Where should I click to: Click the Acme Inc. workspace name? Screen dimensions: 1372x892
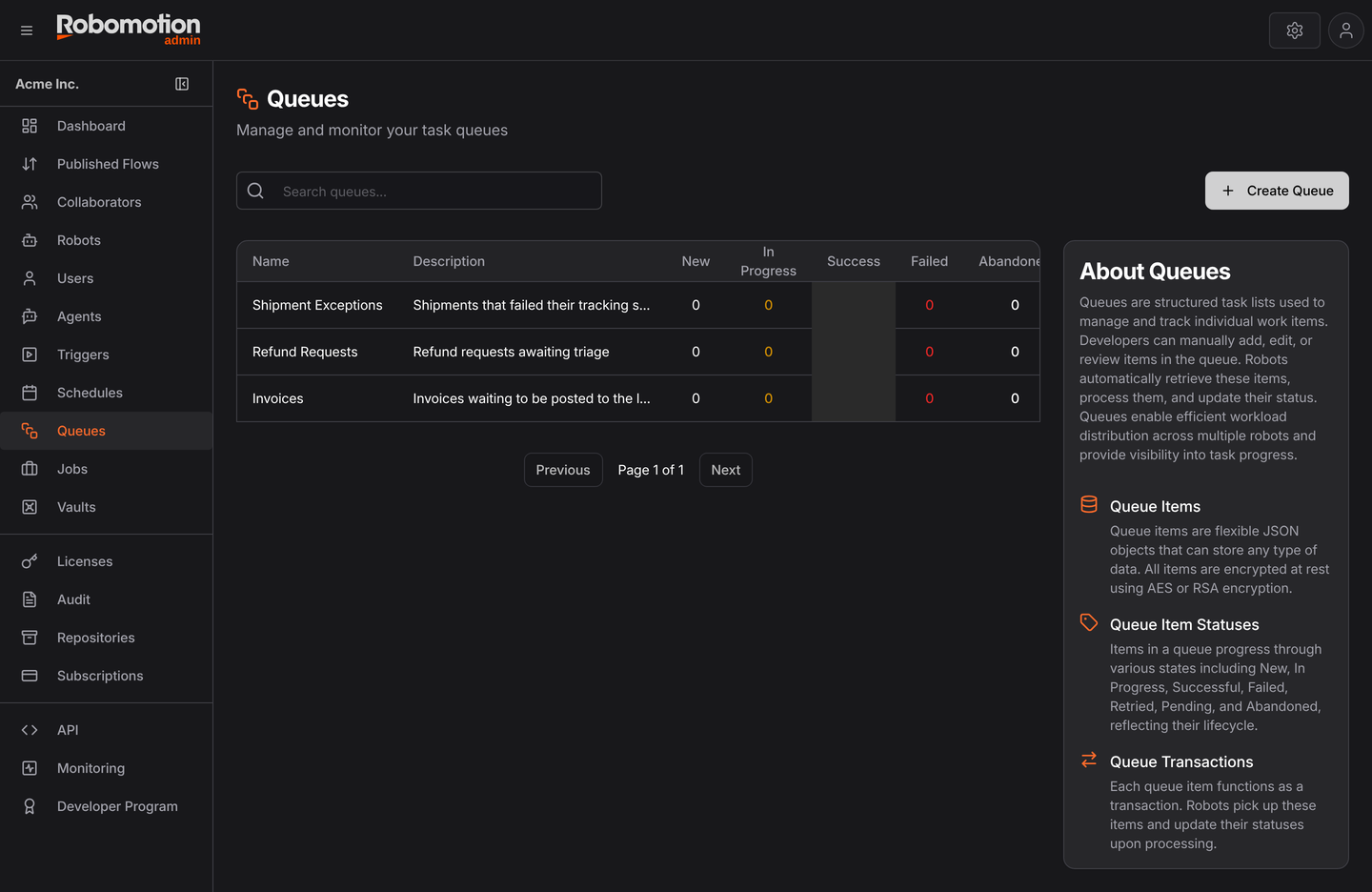[47, 84]
